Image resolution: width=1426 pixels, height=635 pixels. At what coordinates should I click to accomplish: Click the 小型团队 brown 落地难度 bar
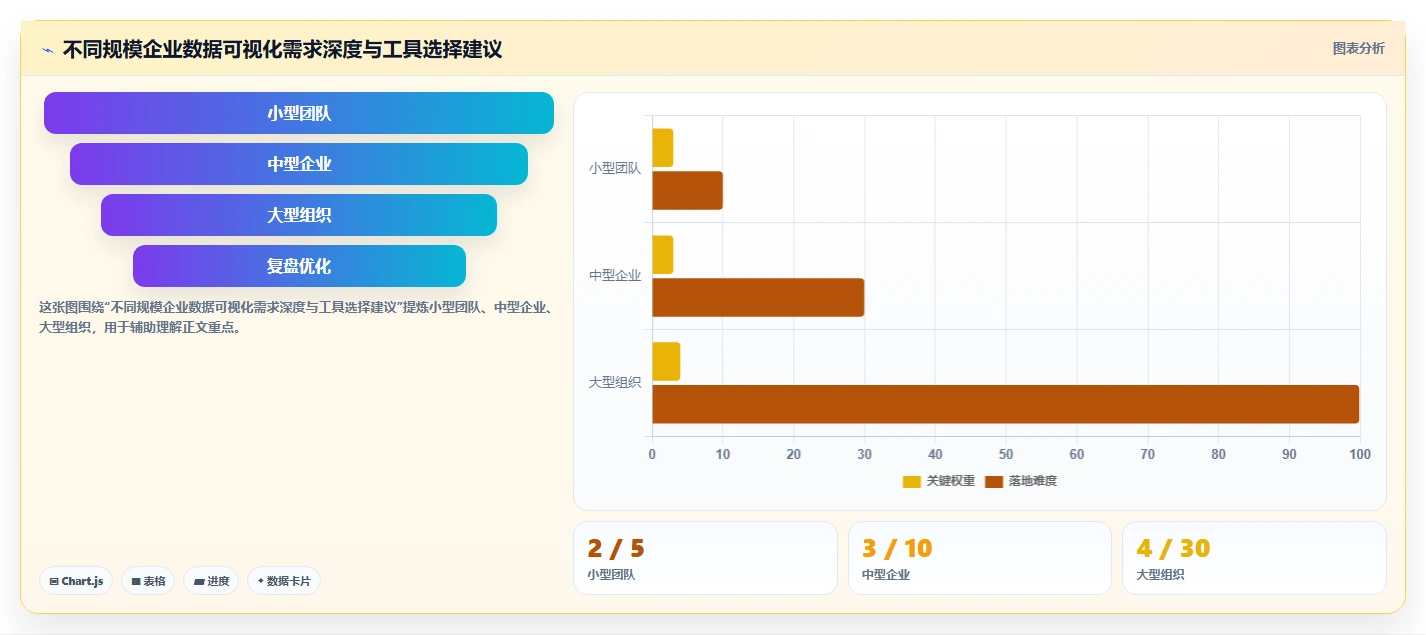pyautogui.click(x=687, y=190)
